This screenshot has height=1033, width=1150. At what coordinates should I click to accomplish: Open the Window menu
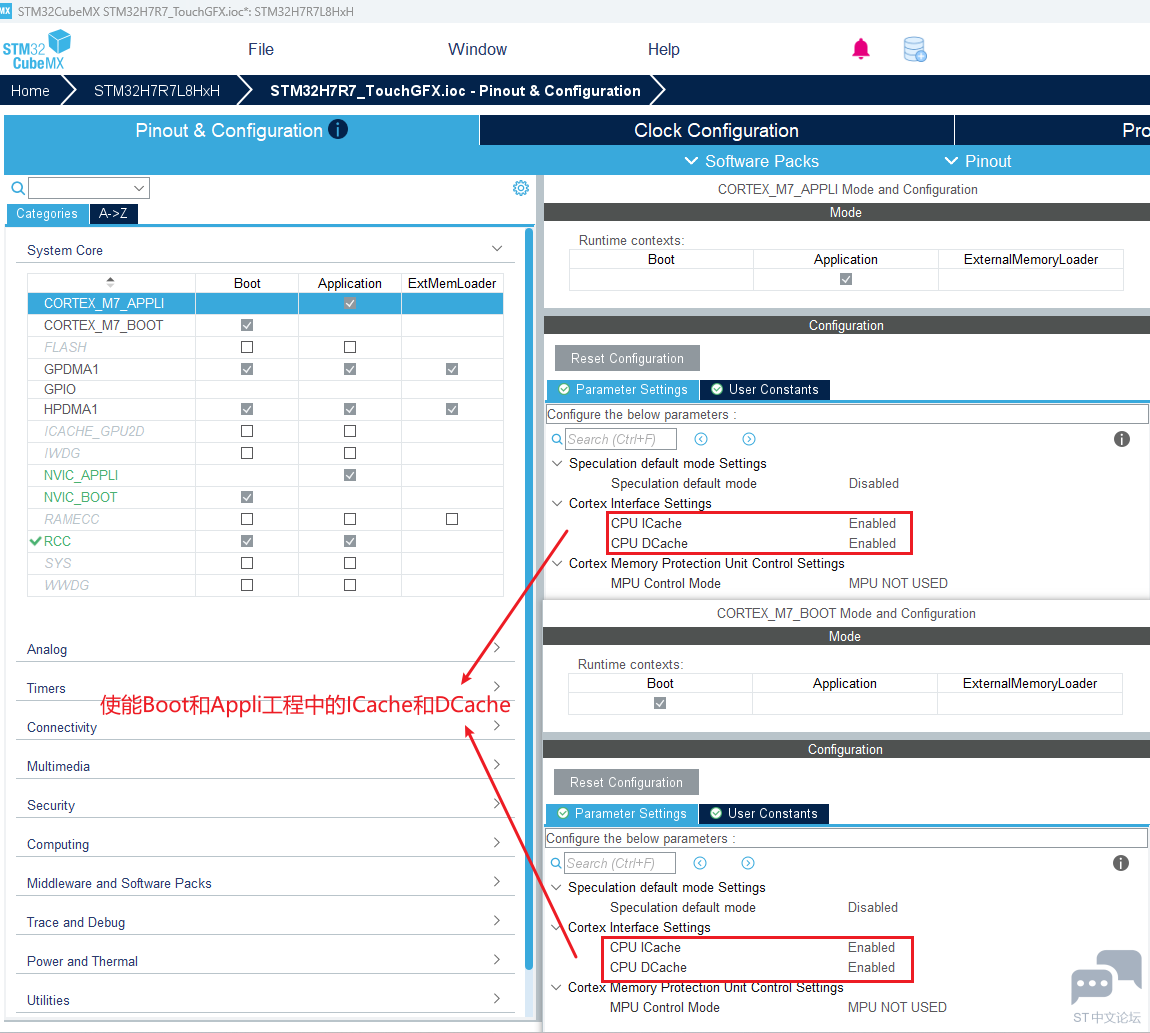[x=477, y=49]
